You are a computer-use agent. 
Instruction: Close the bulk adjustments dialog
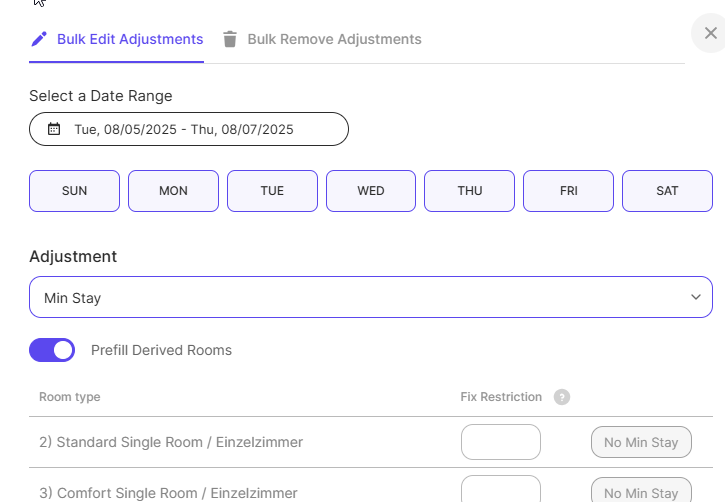(x=710, y=33)
